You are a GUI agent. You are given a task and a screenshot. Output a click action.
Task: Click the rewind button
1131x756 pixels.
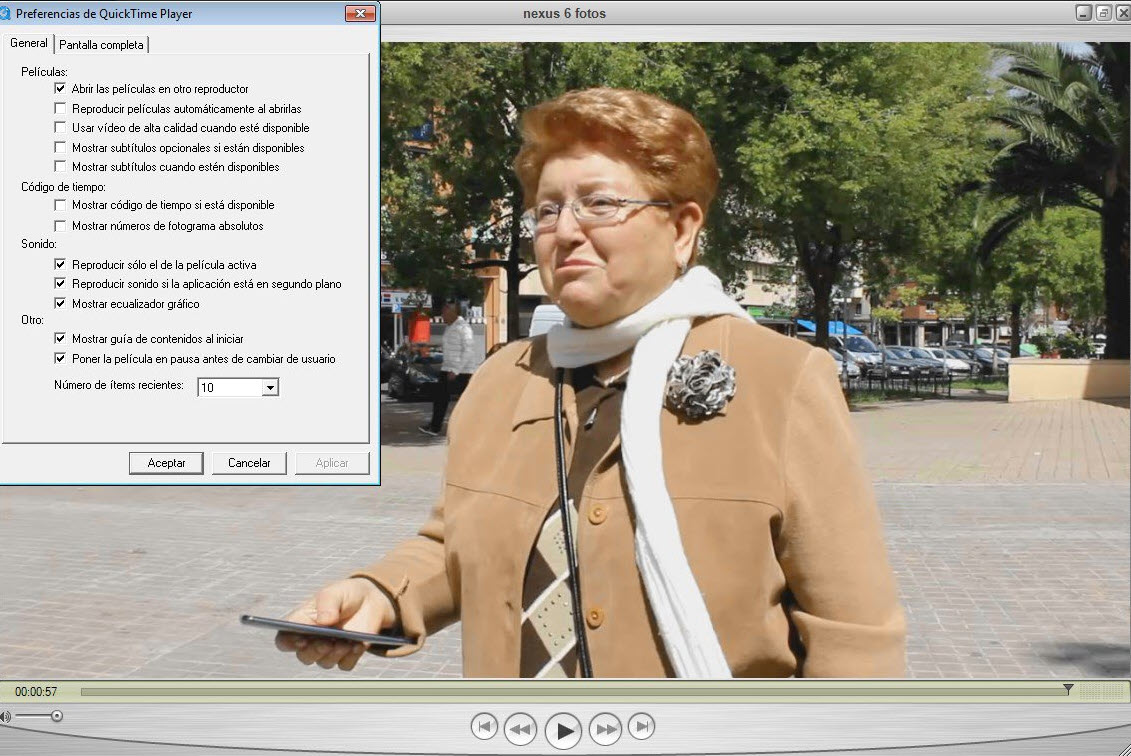point(520,729)
